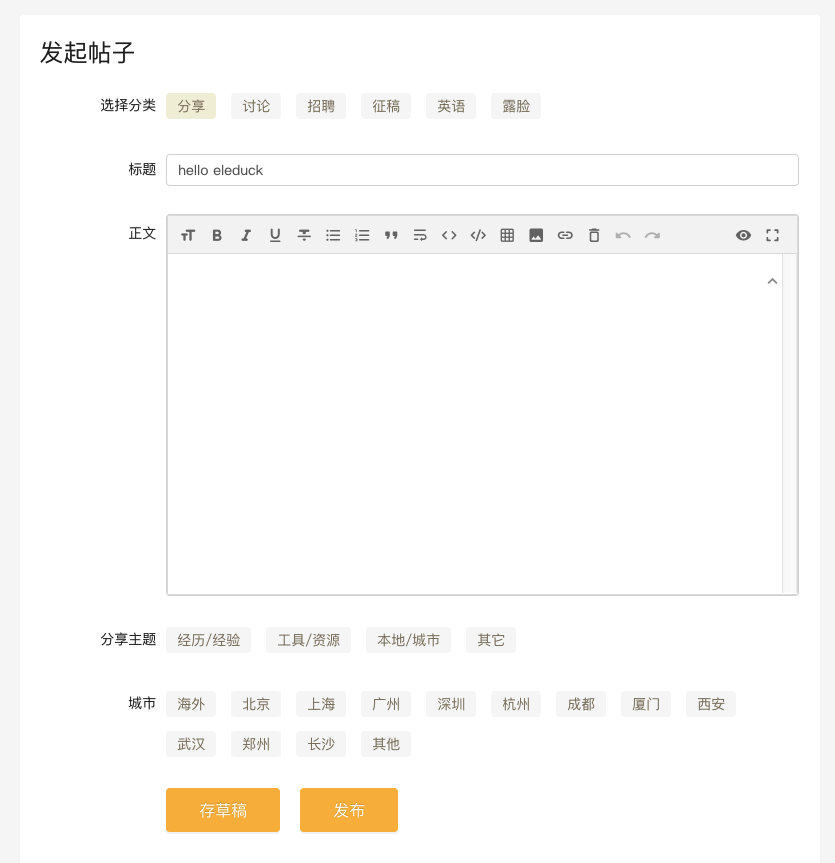
Task: Pick 上海 as the city
Action: click(321, 704)
